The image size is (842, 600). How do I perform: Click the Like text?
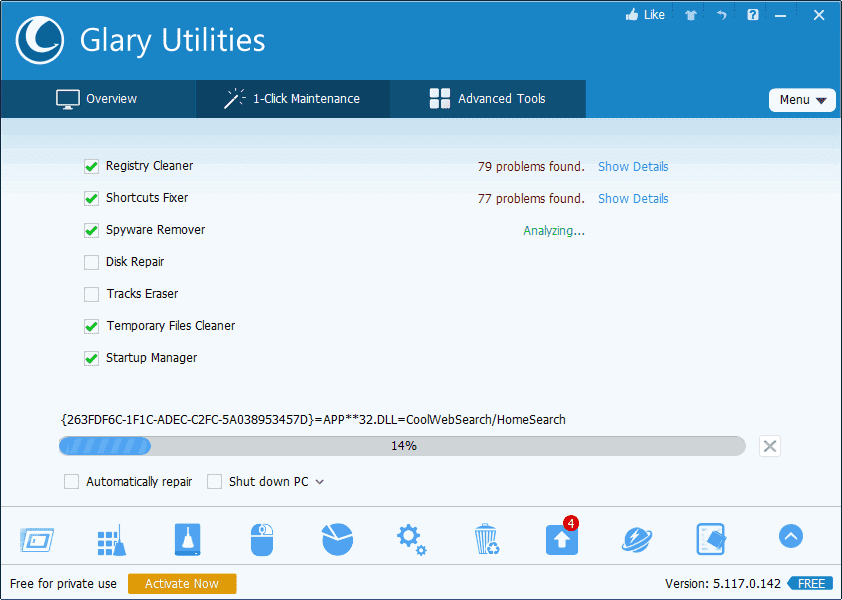(654, 15)
